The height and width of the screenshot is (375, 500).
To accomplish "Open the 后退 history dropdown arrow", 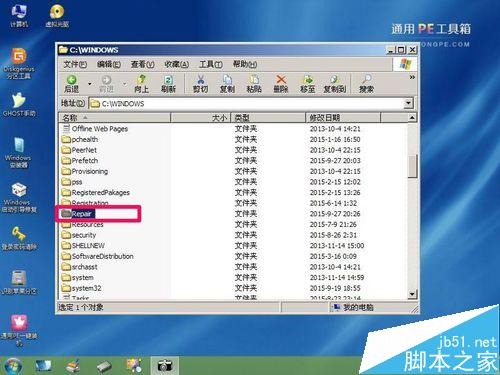I will pos(89,83).
